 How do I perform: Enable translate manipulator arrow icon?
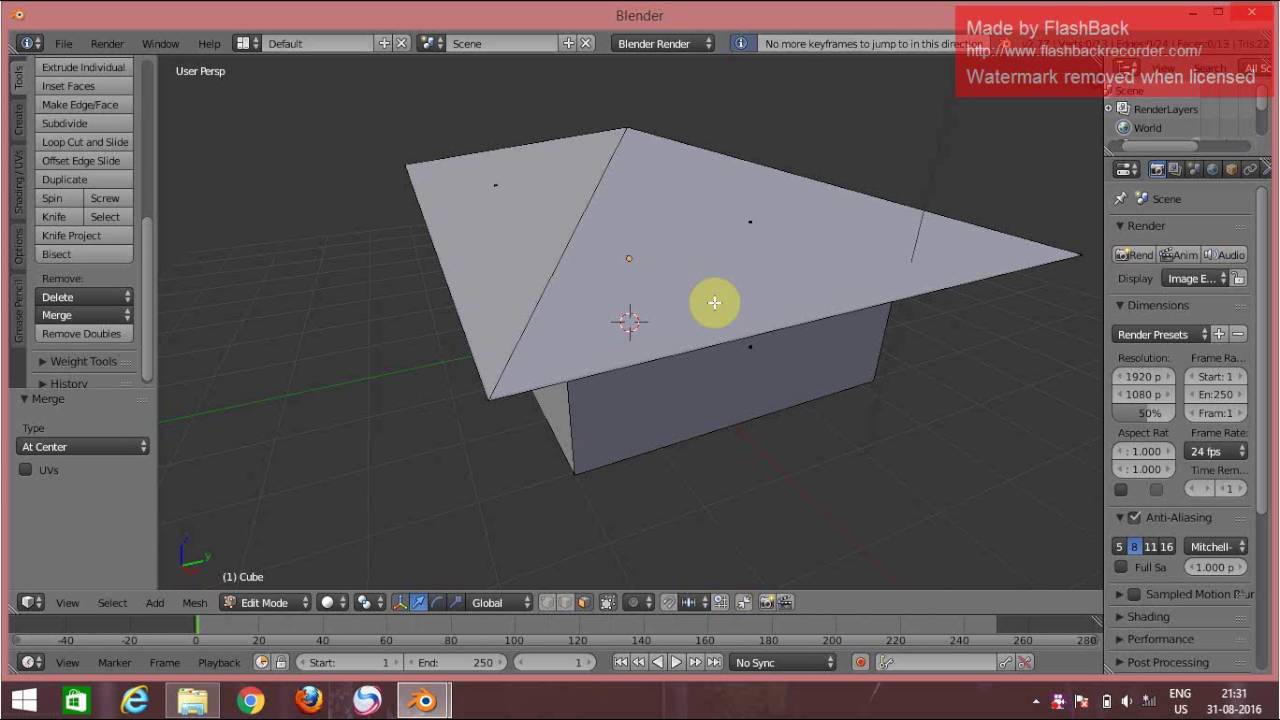point(418,602)
